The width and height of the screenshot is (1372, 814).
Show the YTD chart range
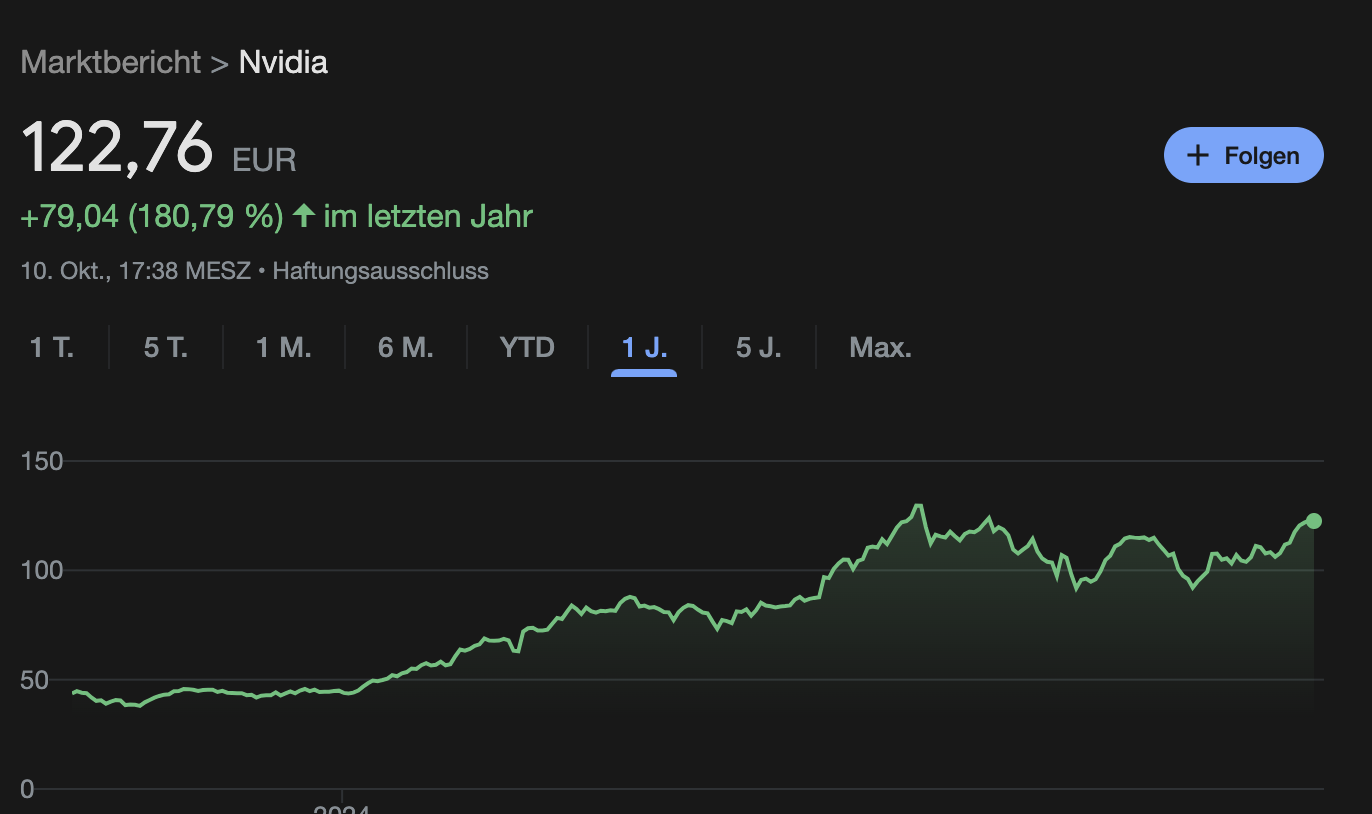pyautogui.click(x=527, y=348)
